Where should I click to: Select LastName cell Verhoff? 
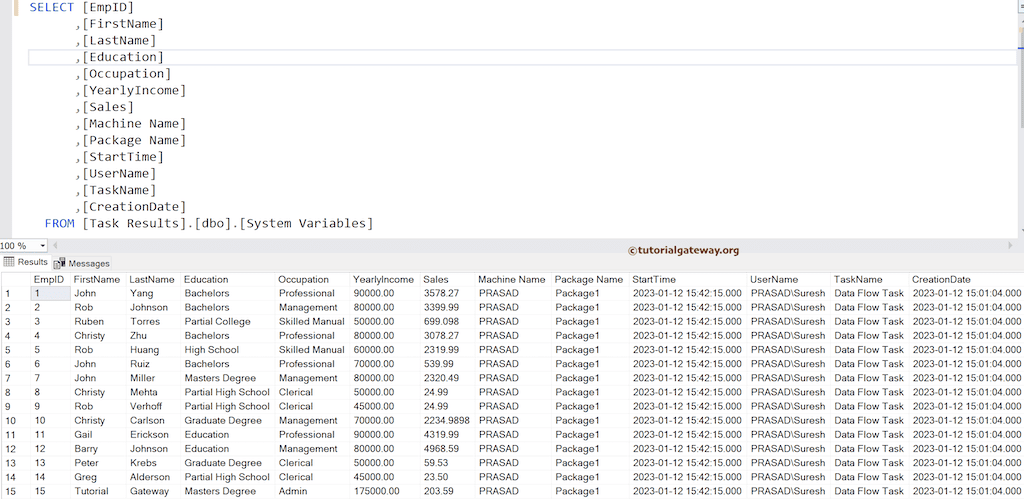153,406
